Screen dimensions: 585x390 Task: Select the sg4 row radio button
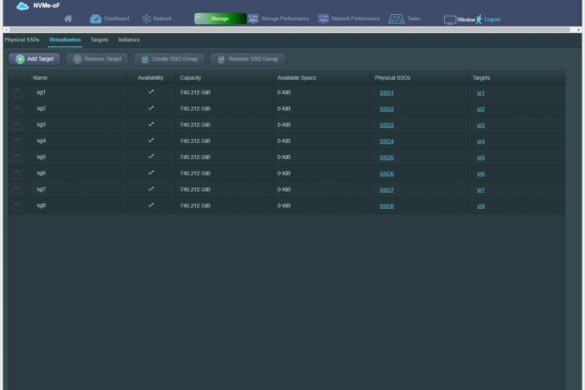pyautogui.click(x=17, y=141)
